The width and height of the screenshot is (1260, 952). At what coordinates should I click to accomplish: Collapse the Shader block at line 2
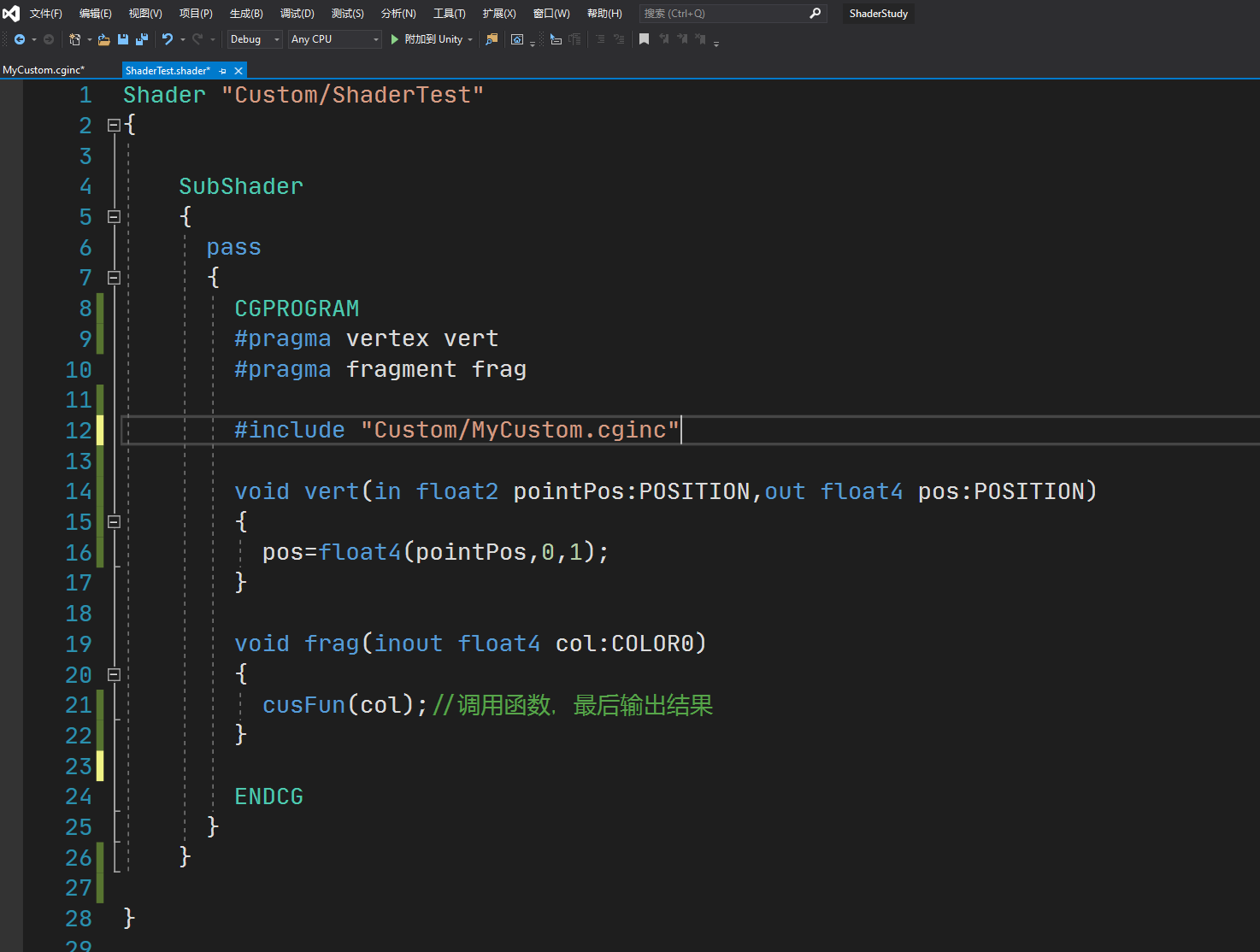tap(114, 125)
